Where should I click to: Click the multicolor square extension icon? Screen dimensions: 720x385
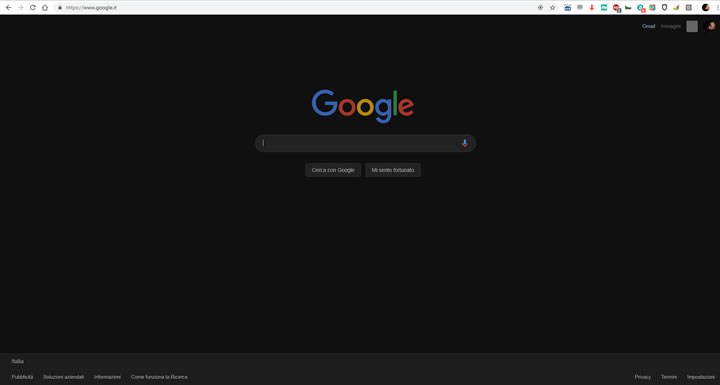tap(652, 7)
